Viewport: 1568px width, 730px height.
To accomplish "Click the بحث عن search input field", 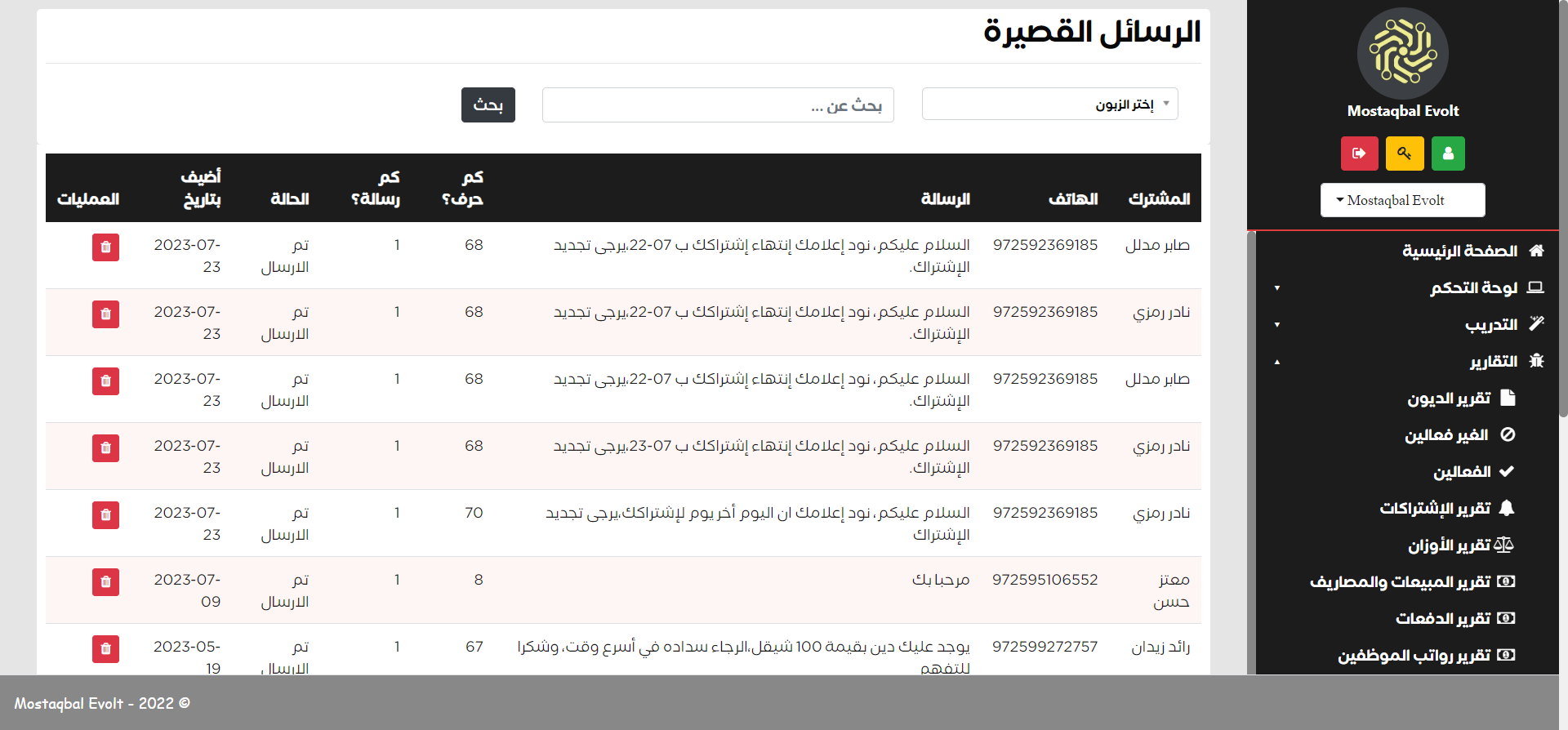I will [718, 105].
